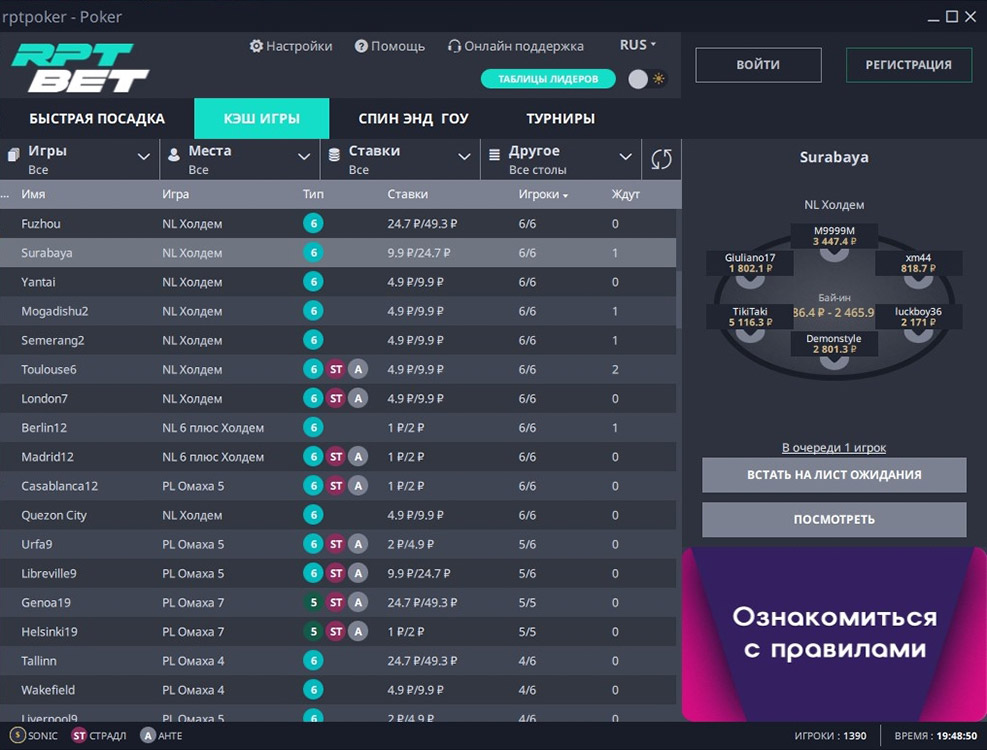
Task: Click the 5-seat badge on Genoa19 row
Action: pyautogui.click(x=313, y=603)
